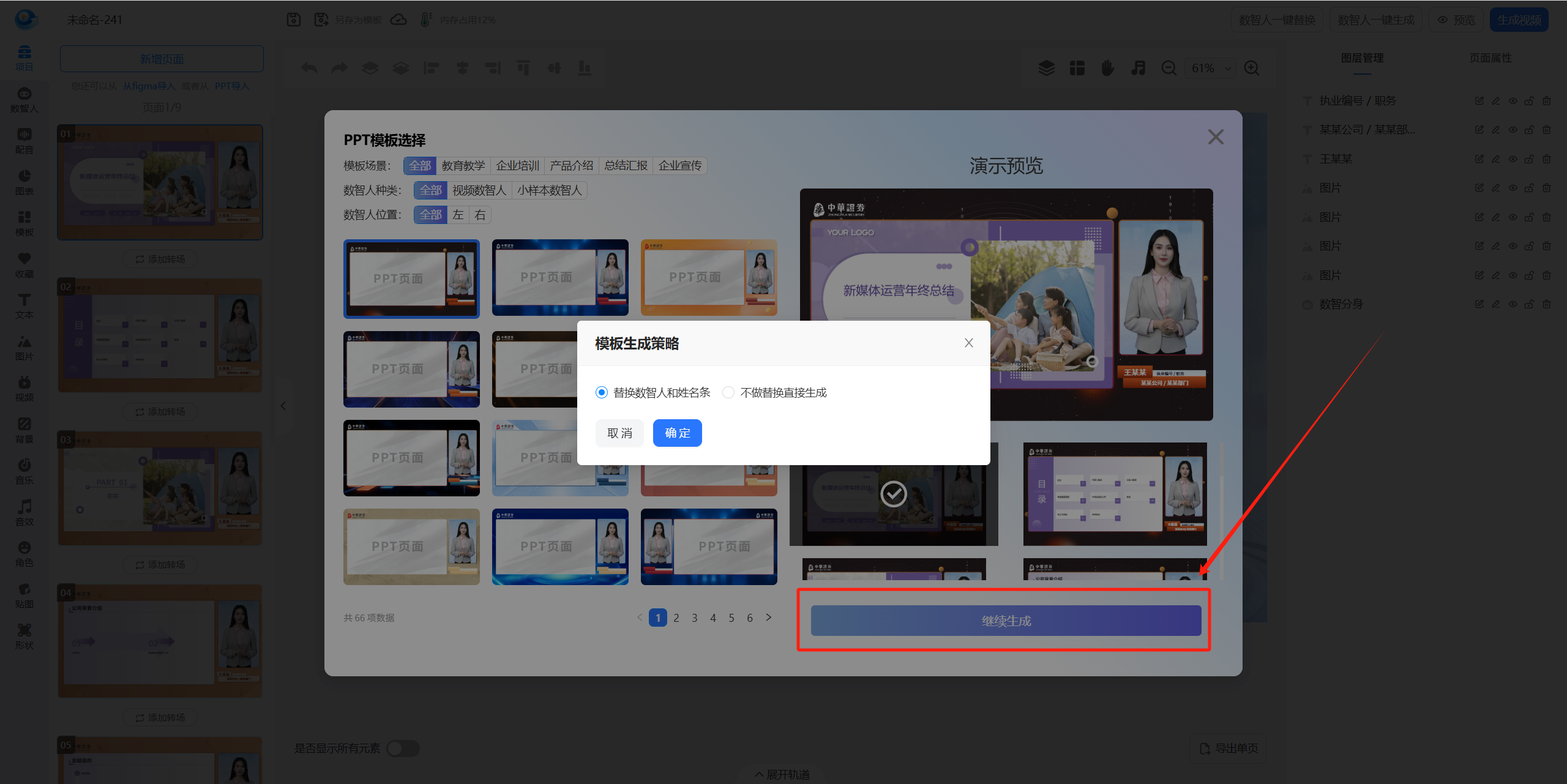Select the hand pan tool icon
Viewport: 1567px width, 784px height.
pos(1107,68)
